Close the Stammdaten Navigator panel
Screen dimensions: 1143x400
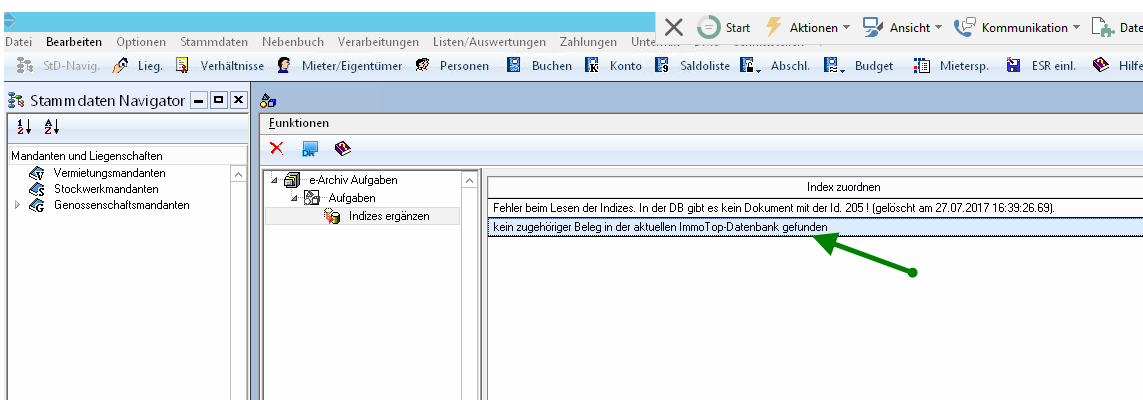[238, 101]
